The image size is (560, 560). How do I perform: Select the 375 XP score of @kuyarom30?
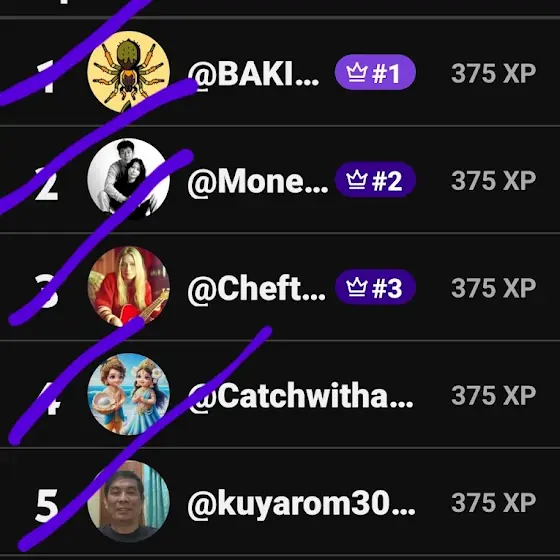click(494, 503)
